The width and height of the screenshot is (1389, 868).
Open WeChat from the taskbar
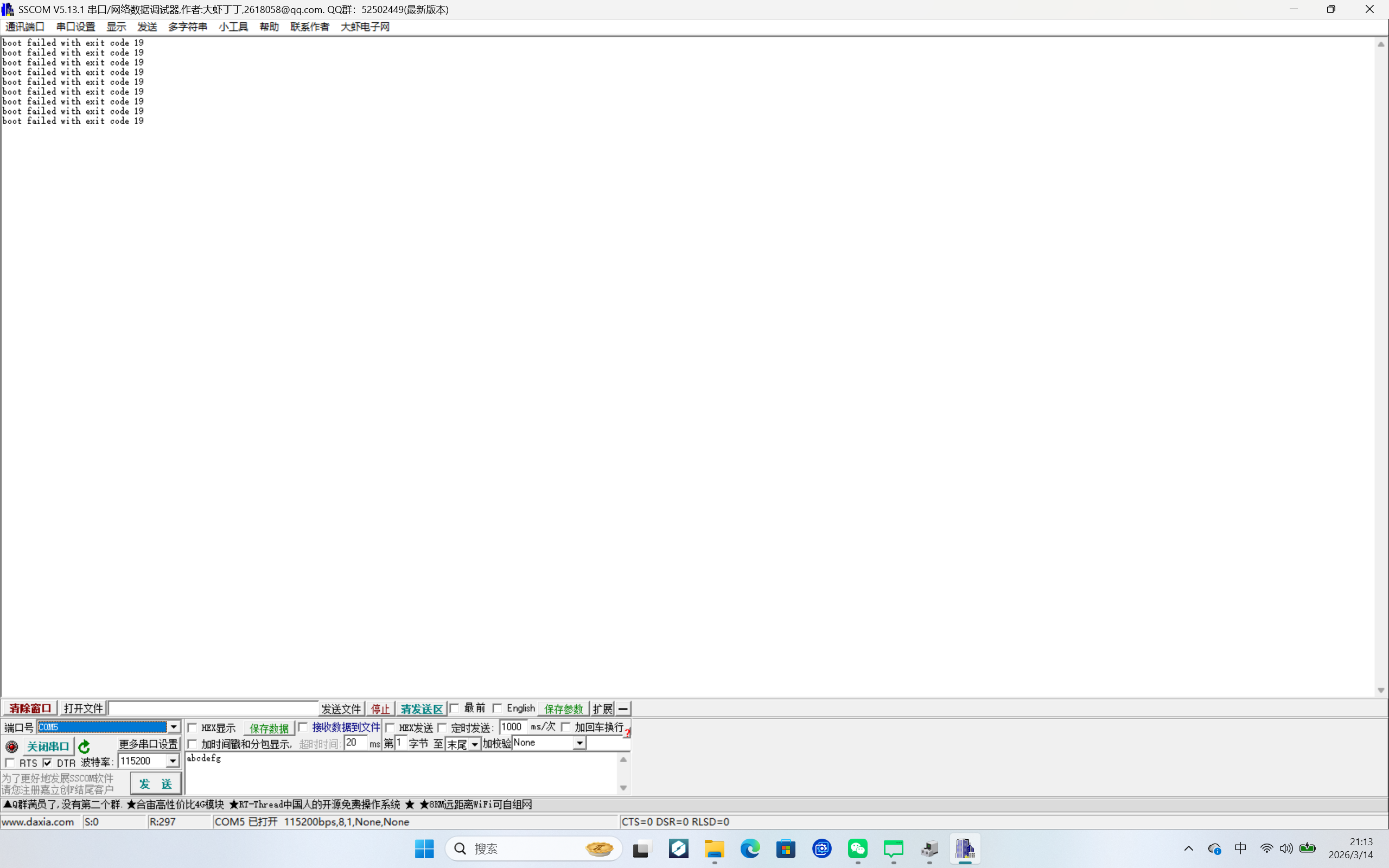click(x=857, y=848)
